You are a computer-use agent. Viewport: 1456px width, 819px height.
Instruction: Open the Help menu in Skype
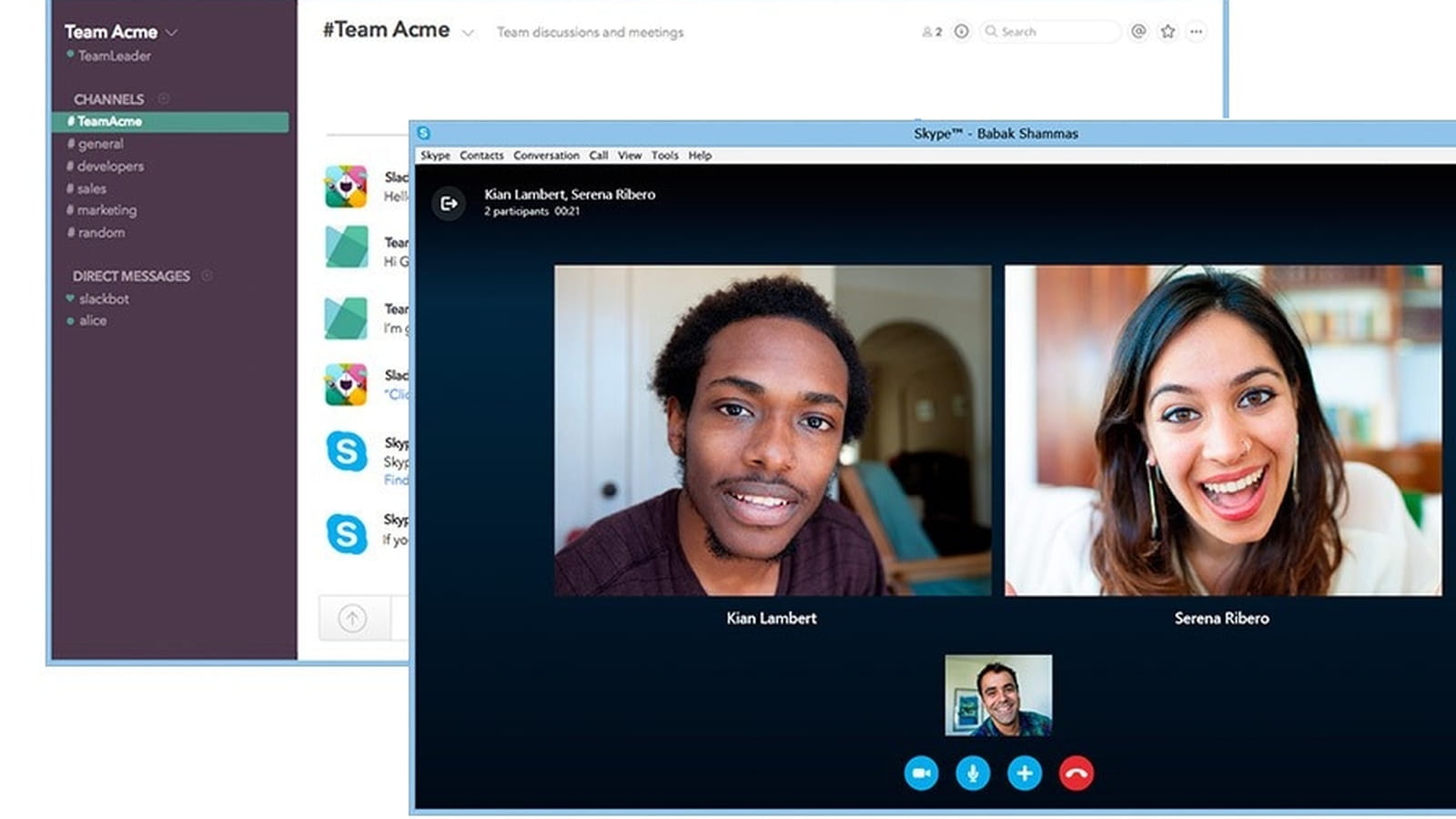point(700,156)
